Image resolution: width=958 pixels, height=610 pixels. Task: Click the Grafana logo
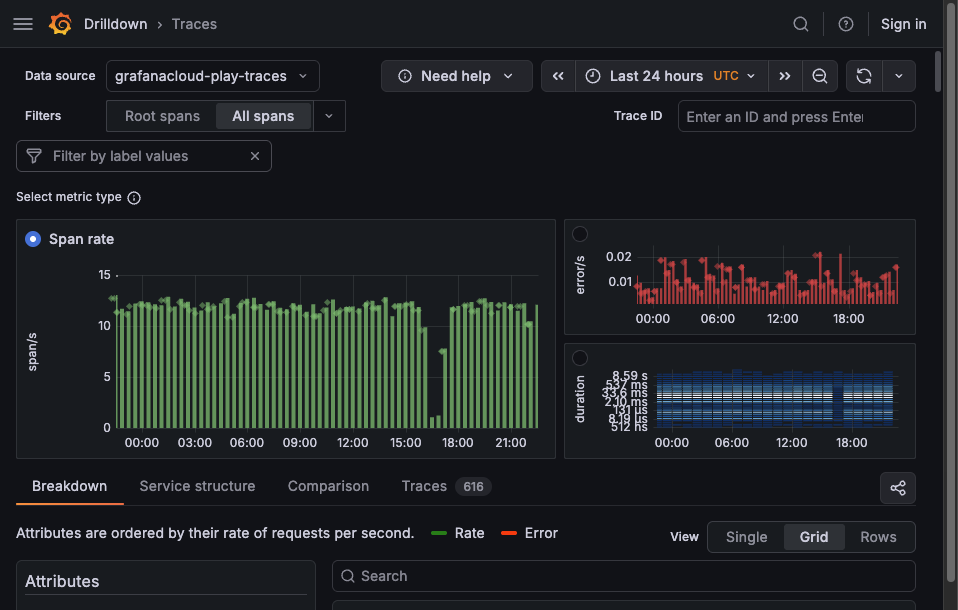pyautogui.click(x=60, y=24)
